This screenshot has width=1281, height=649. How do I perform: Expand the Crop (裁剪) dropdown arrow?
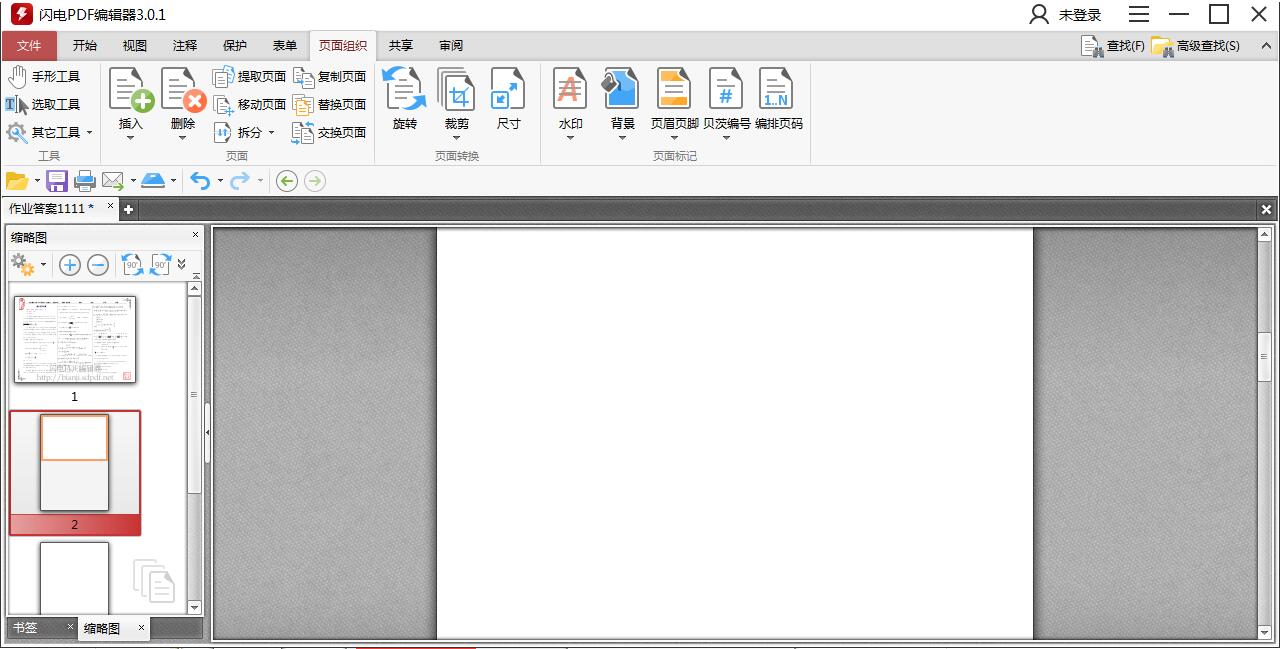(x=457, y=138)
